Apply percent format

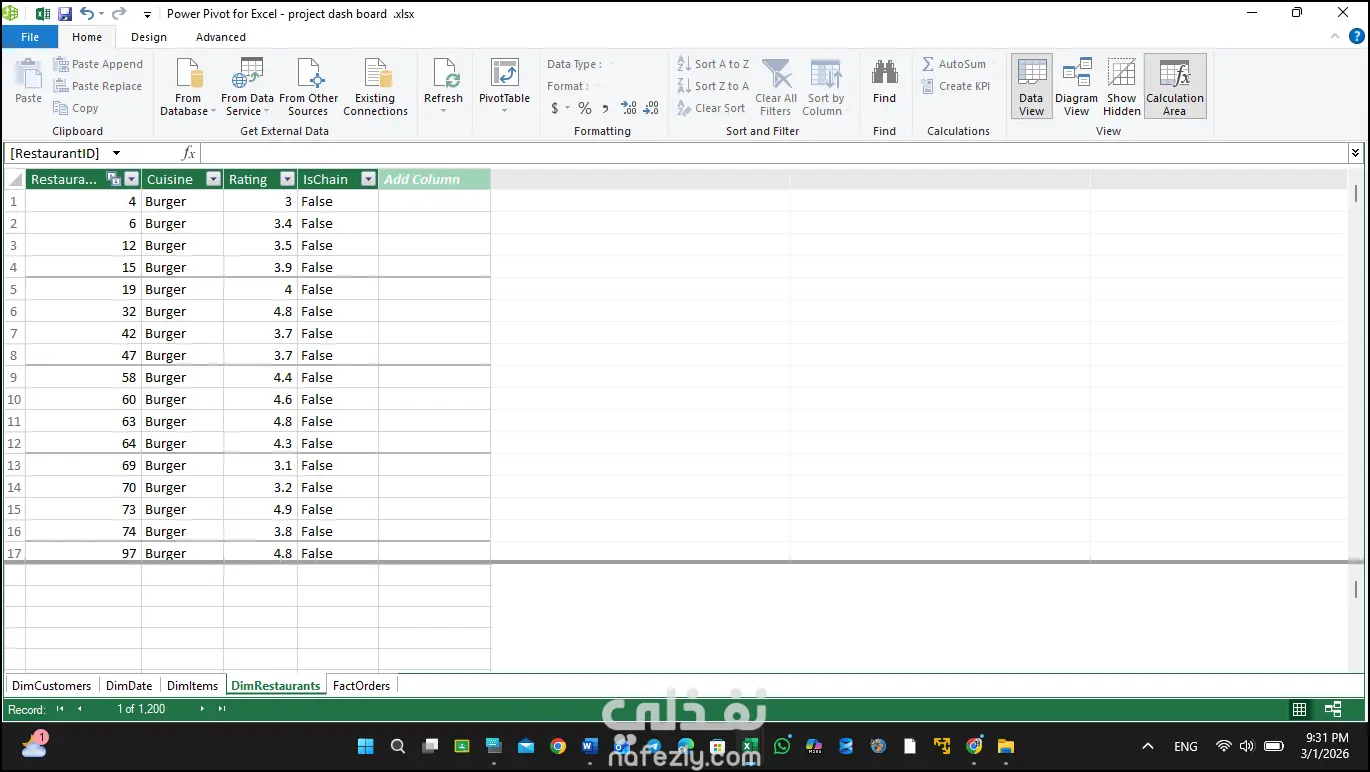pyautogui.click(x=585, y=108)
